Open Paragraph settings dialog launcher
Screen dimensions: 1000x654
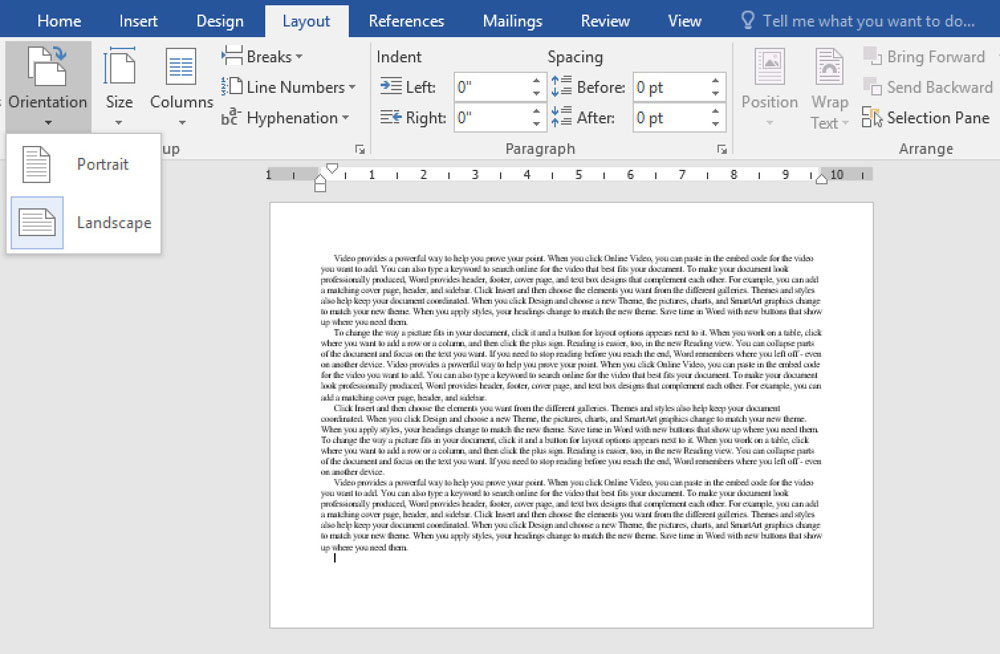[721, 149]
